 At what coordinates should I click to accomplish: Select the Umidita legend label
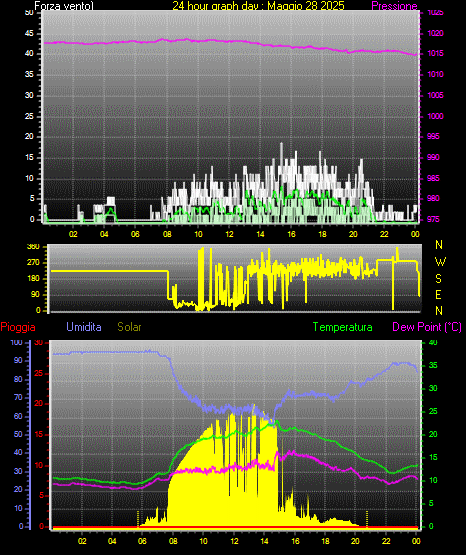[84, 327]
